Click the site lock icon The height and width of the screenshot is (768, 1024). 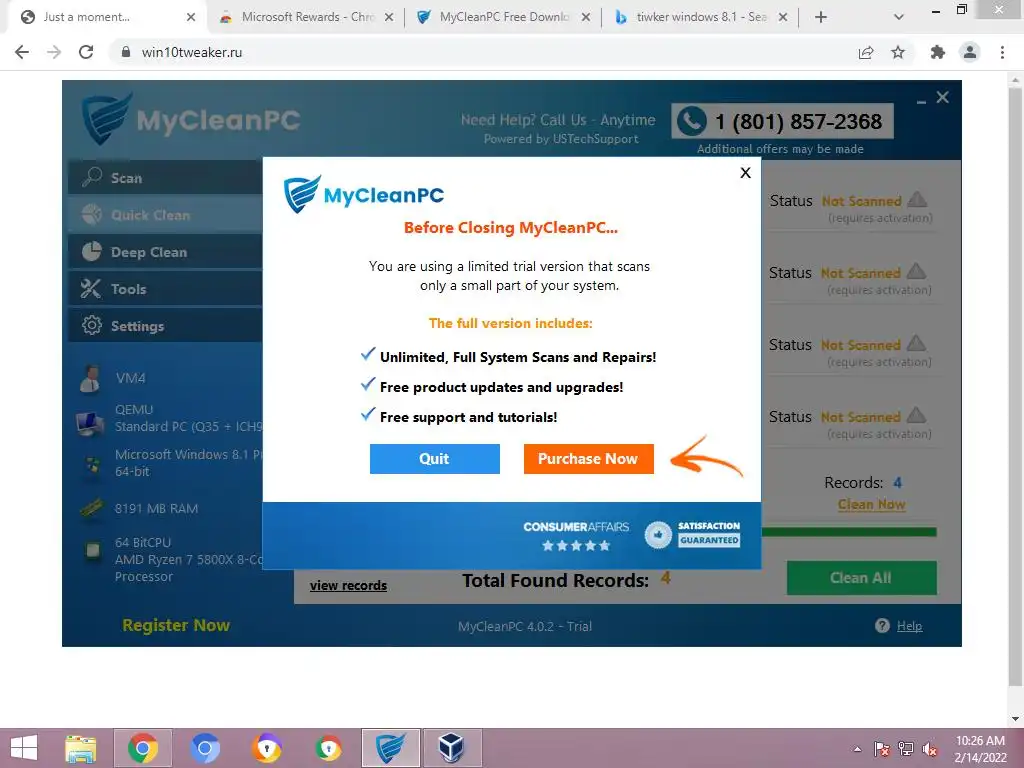coord(125,52)
